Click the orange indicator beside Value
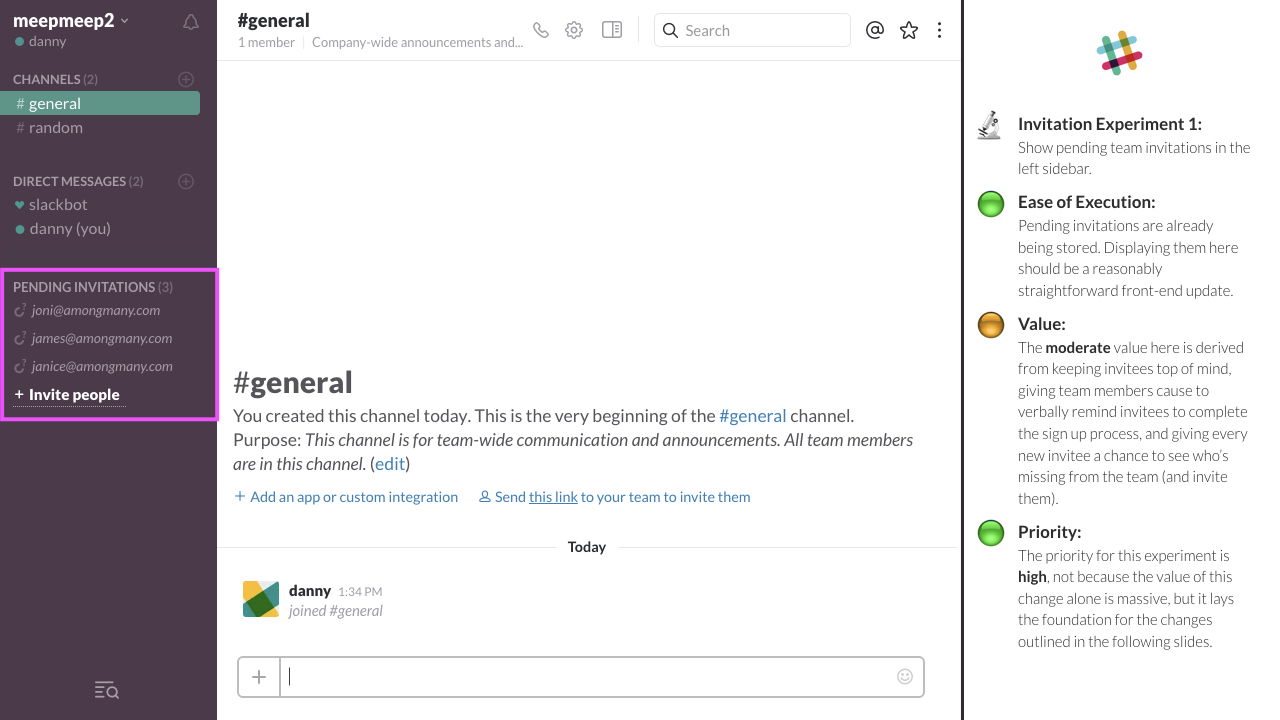The height and width of the screenshot is (720, 1280). (x=990, y=326)
